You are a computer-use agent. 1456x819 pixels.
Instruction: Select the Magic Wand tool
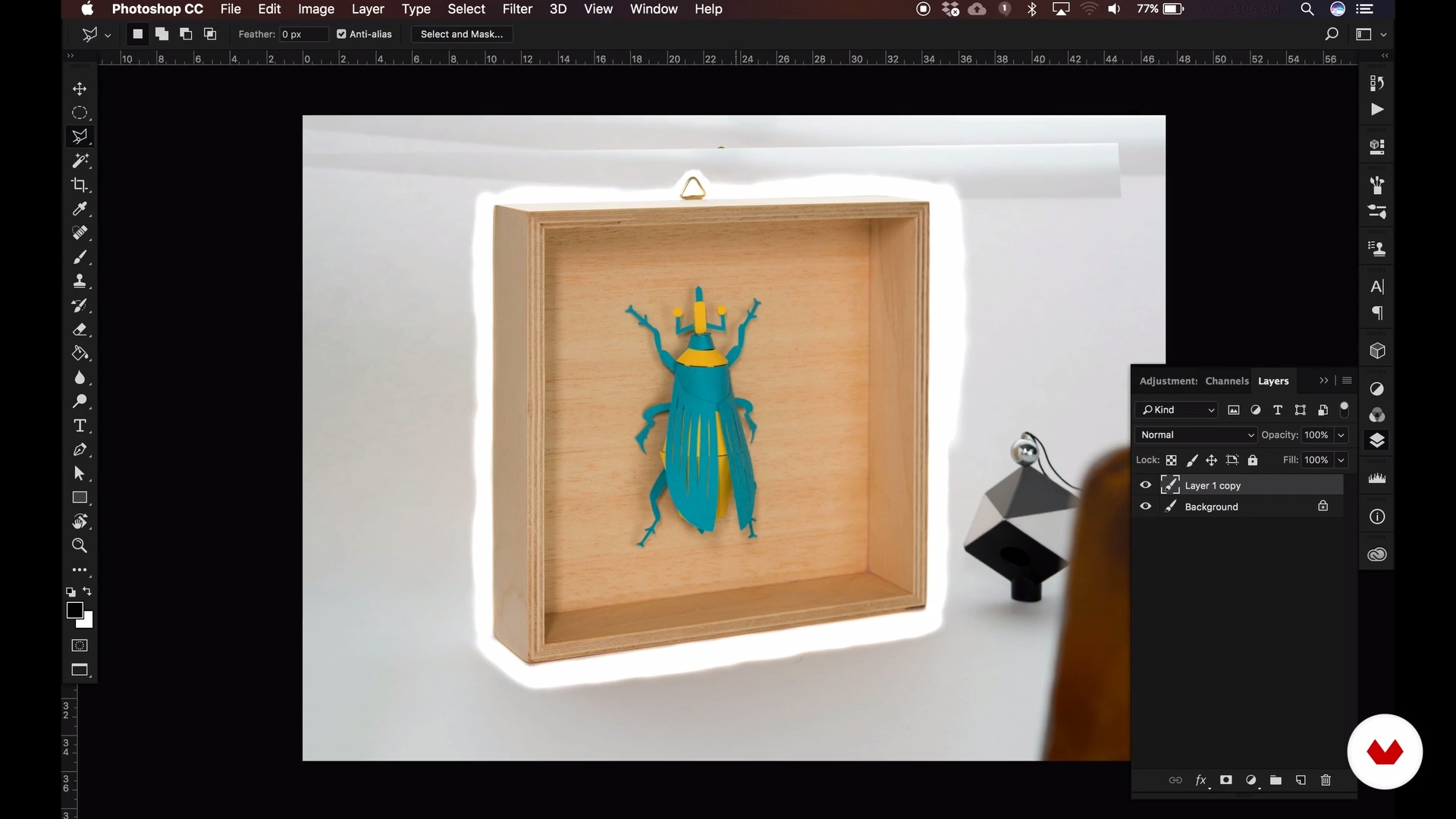tap(80, 161)
